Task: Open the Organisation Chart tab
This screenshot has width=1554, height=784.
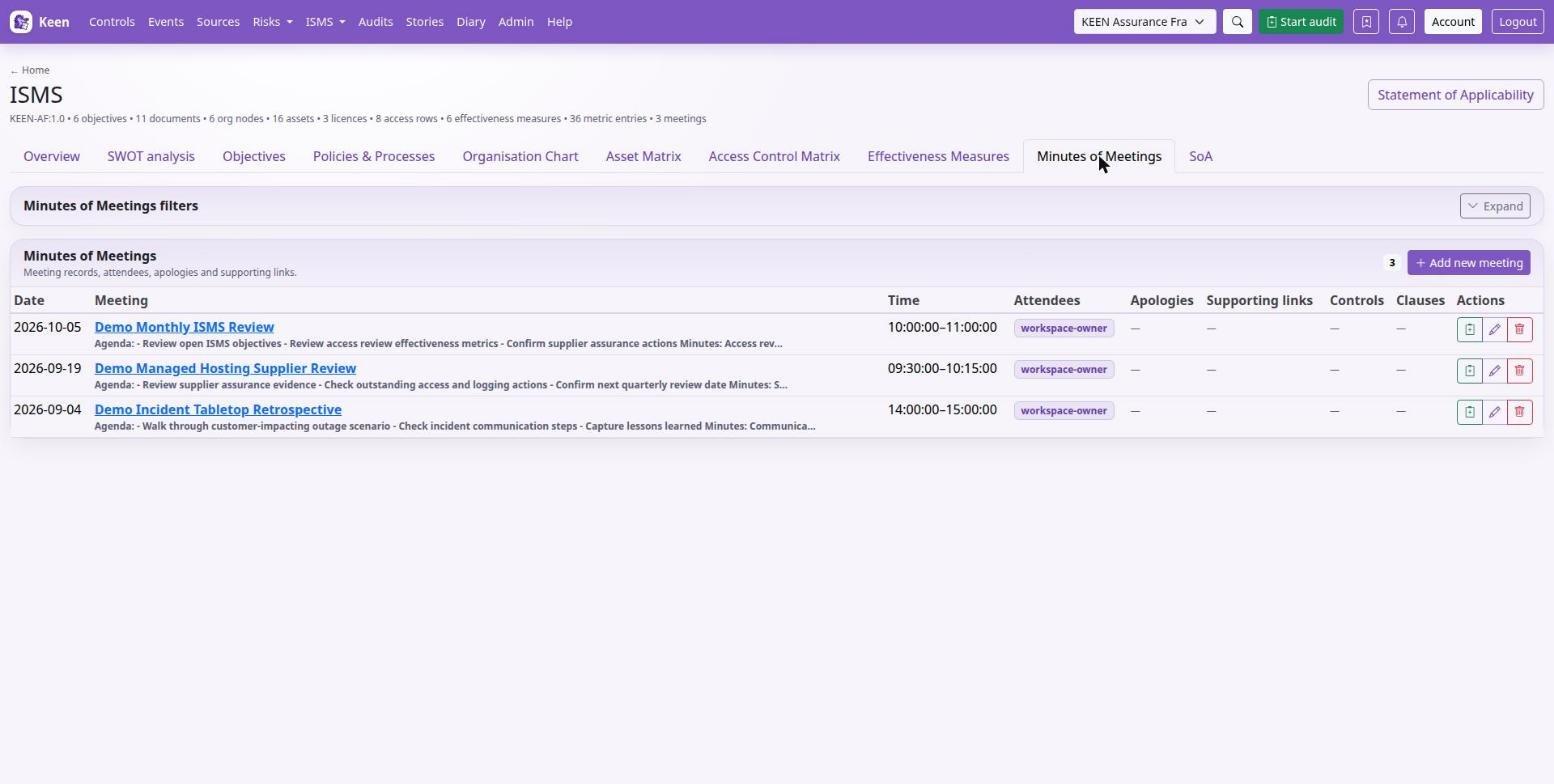Action: pos(520,157)
